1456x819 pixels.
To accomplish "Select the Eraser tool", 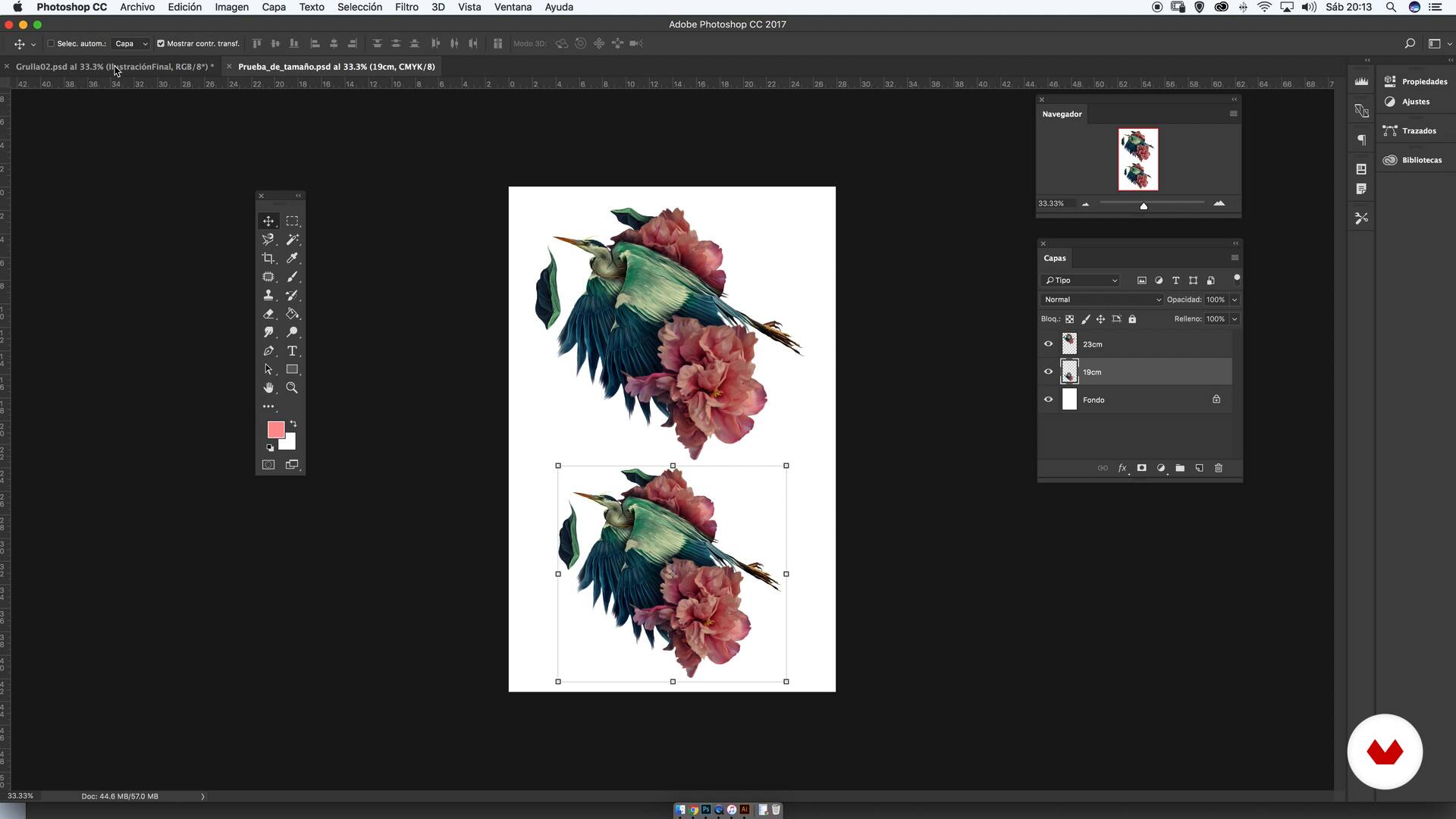I will click(x=268, y=314).
